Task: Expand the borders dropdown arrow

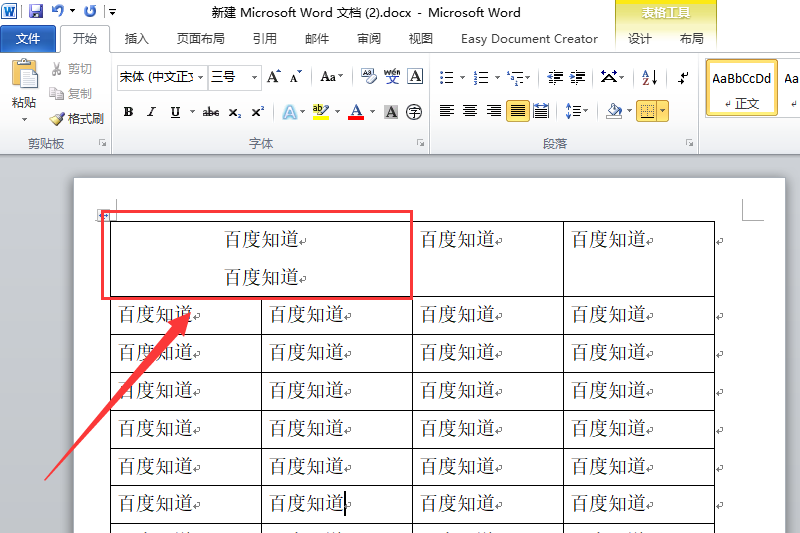Action: (662, 111)
